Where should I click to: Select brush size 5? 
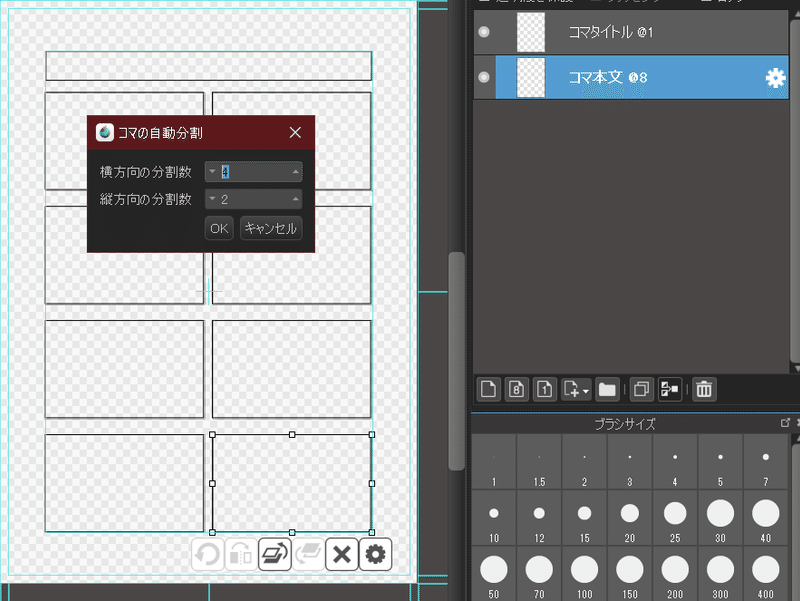[x=720, y=462]
